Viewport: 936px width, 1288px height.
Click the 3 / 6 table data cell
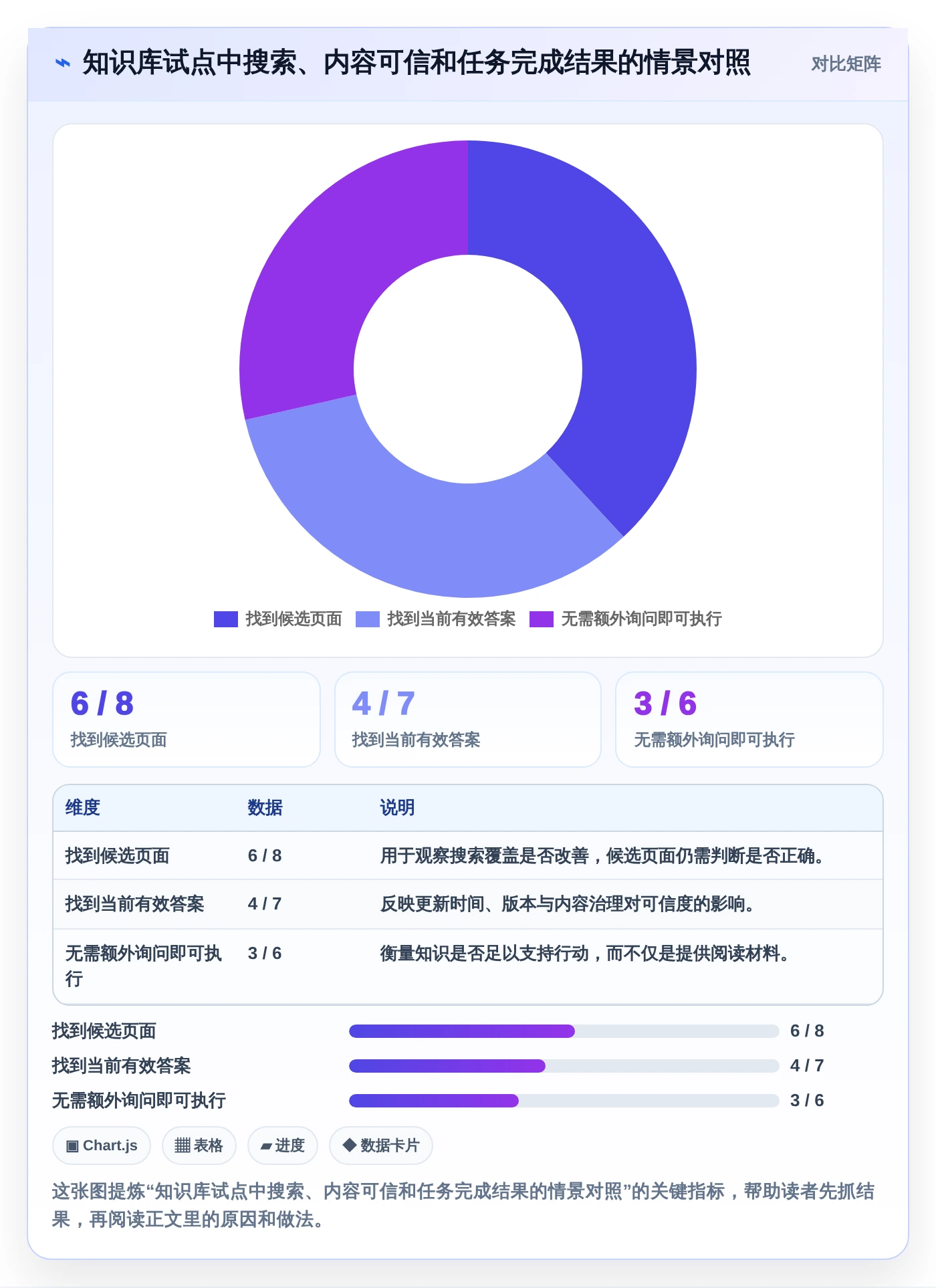coord(265,954)
